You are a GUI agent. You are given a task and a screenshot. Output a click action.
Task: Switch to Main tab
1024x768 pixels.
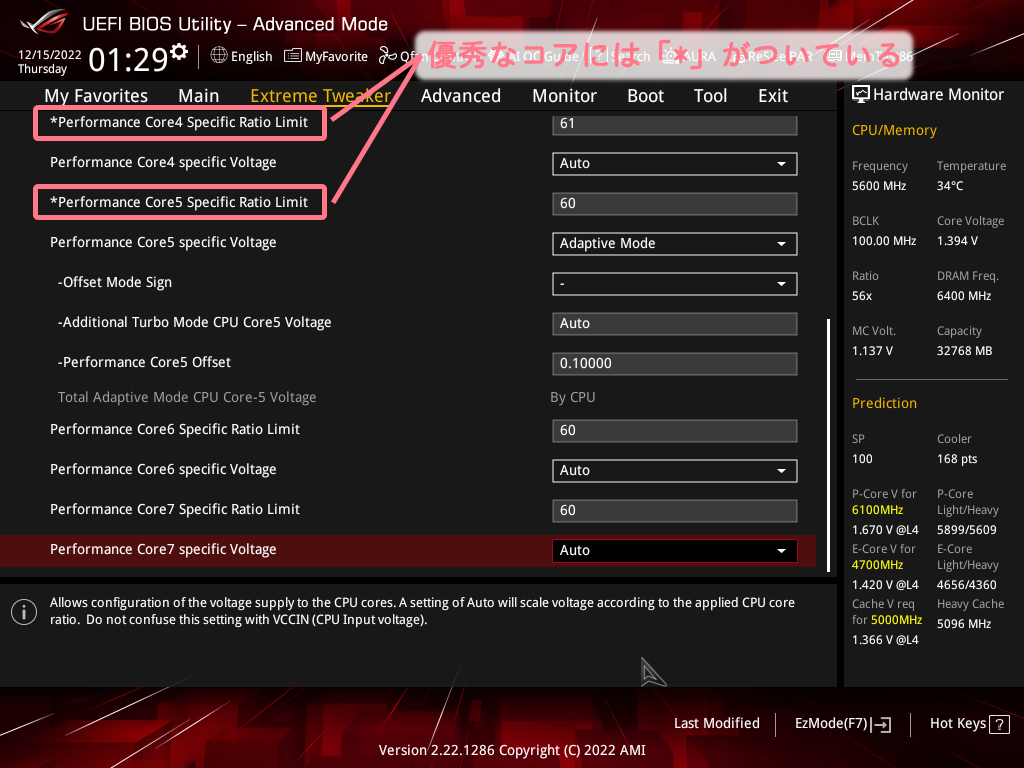pos(199,95)
